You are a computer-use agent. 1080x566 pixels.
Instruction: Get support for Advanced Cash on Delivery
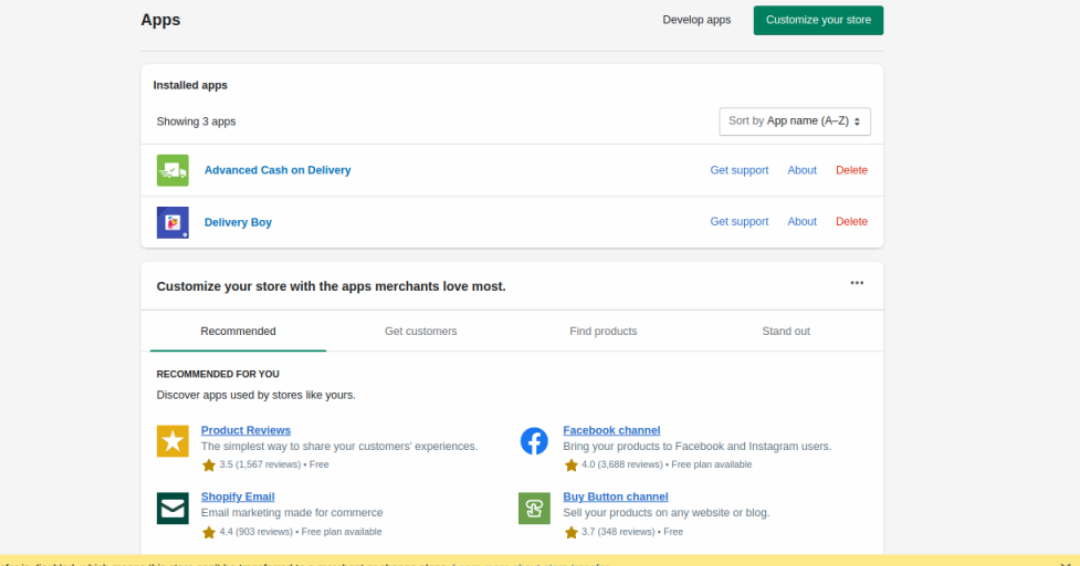pyautogui.click(x=739, y=170)
